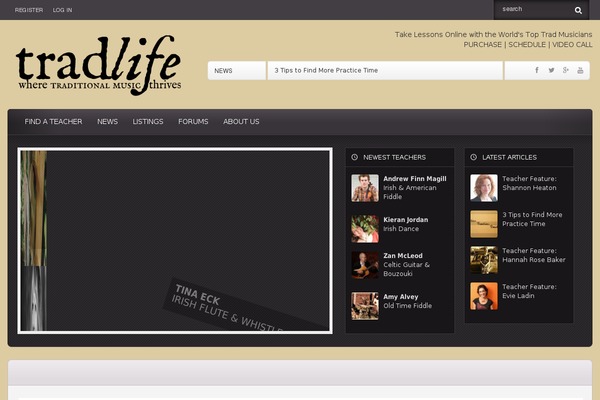Open the About Us menu item
The image size is (600, 400).
click(241, 122)
